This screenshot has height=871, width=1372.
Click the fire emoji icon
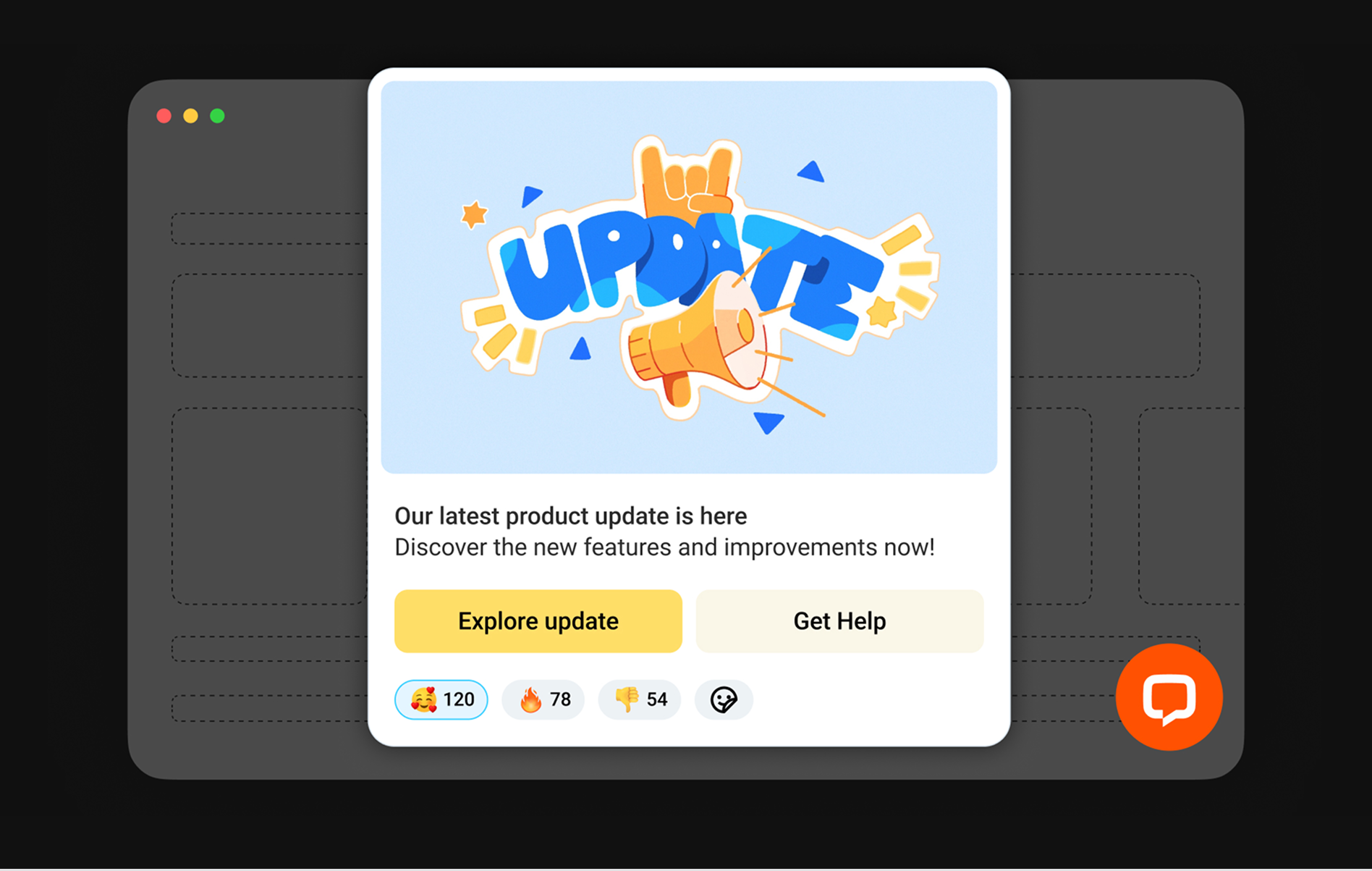pos(530,699)
